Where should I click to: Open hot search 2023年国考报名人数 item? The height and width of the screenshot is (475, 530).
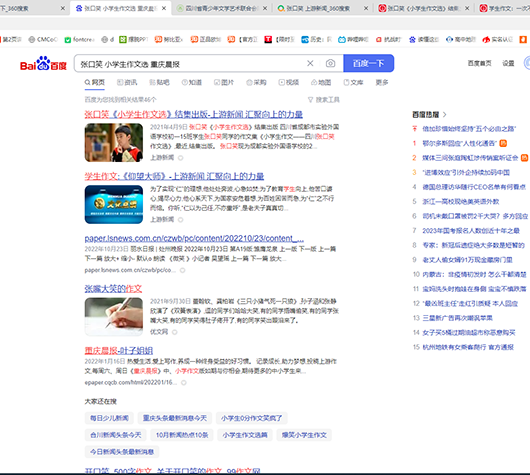coord(471,231)
